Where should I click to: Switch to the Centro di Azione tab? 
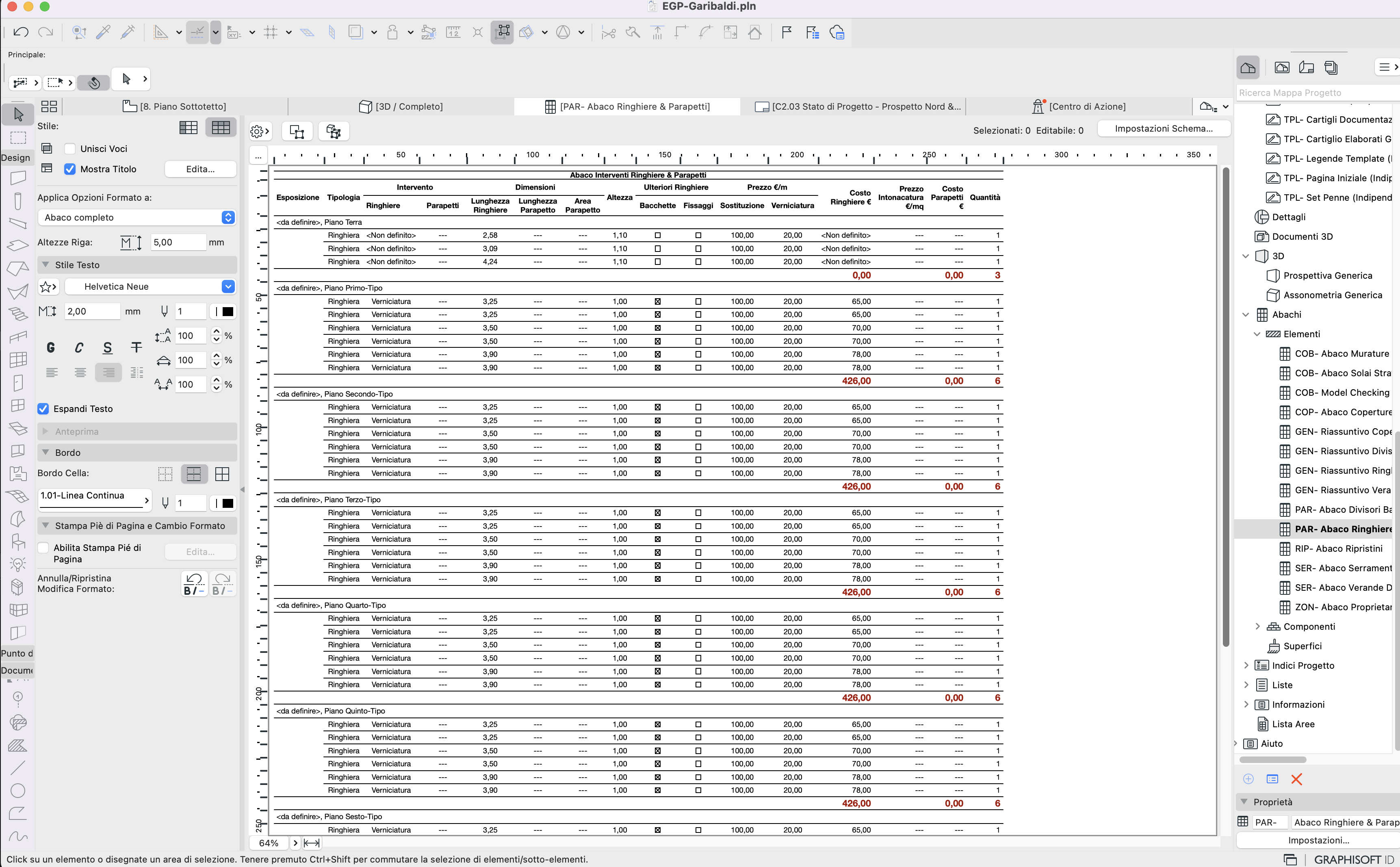1079,107
